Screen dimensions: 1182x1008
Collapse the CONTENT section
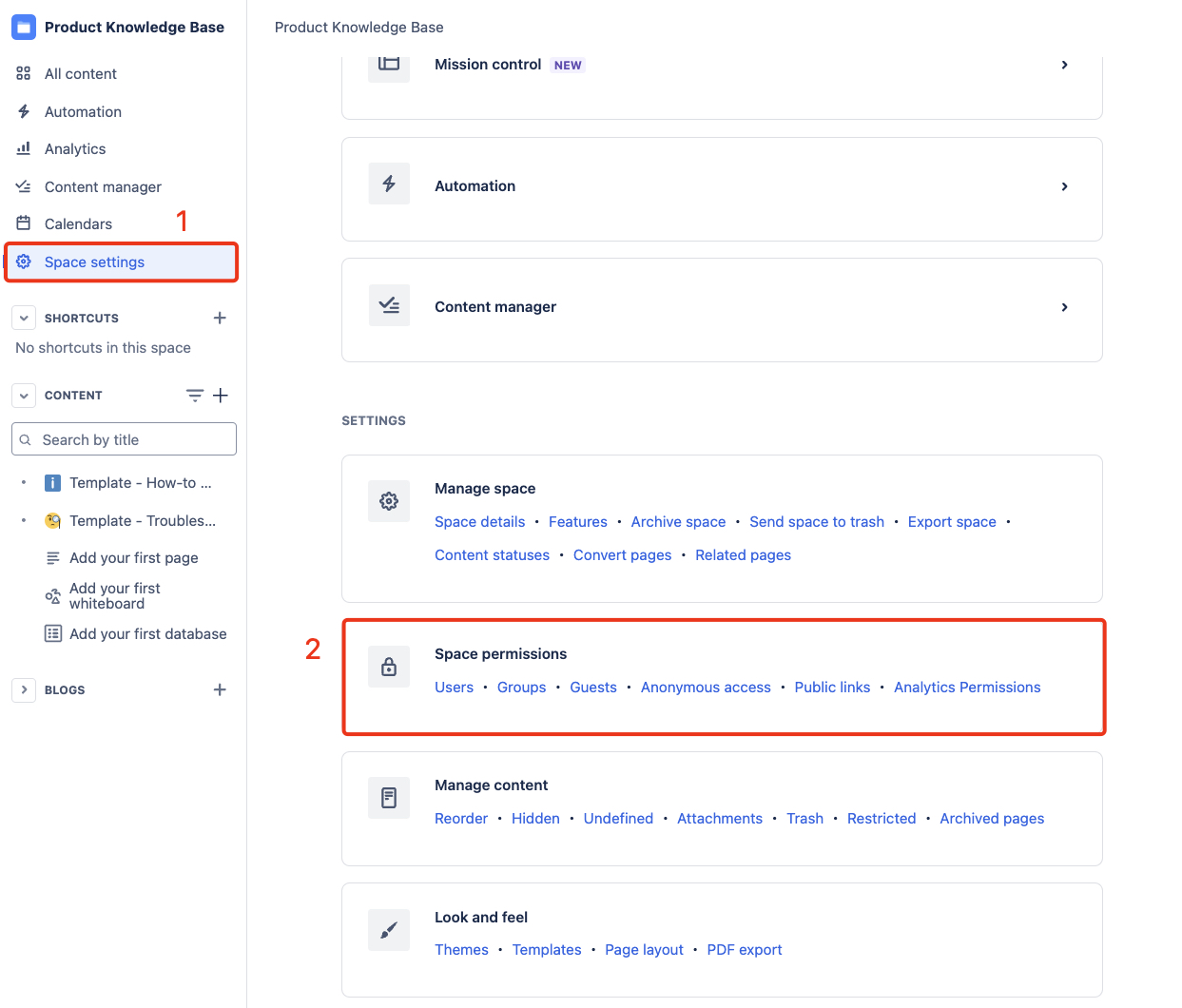click(23, 395)
